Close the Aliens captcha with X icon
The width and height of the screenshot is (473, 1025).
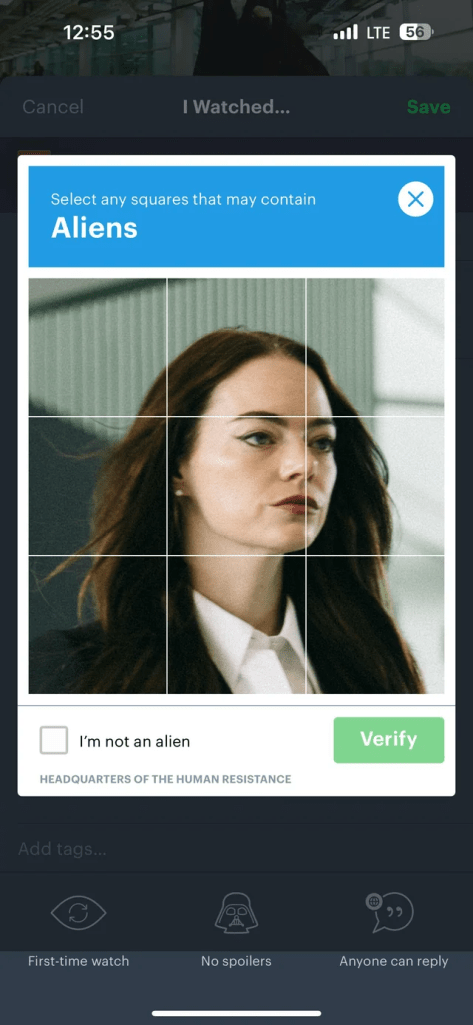pos(416,199)
